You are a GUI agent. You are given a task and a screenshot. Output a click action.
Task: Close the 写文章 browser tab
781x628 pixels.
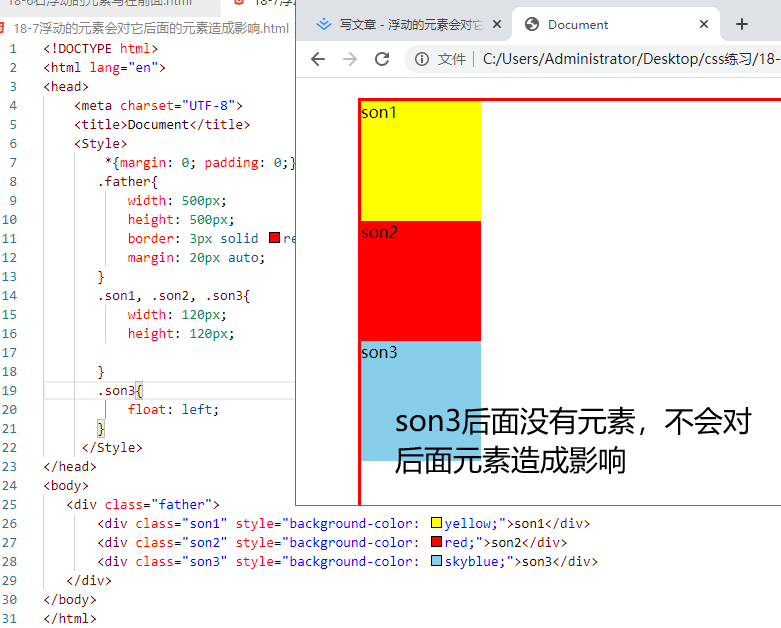coord(497,24)
